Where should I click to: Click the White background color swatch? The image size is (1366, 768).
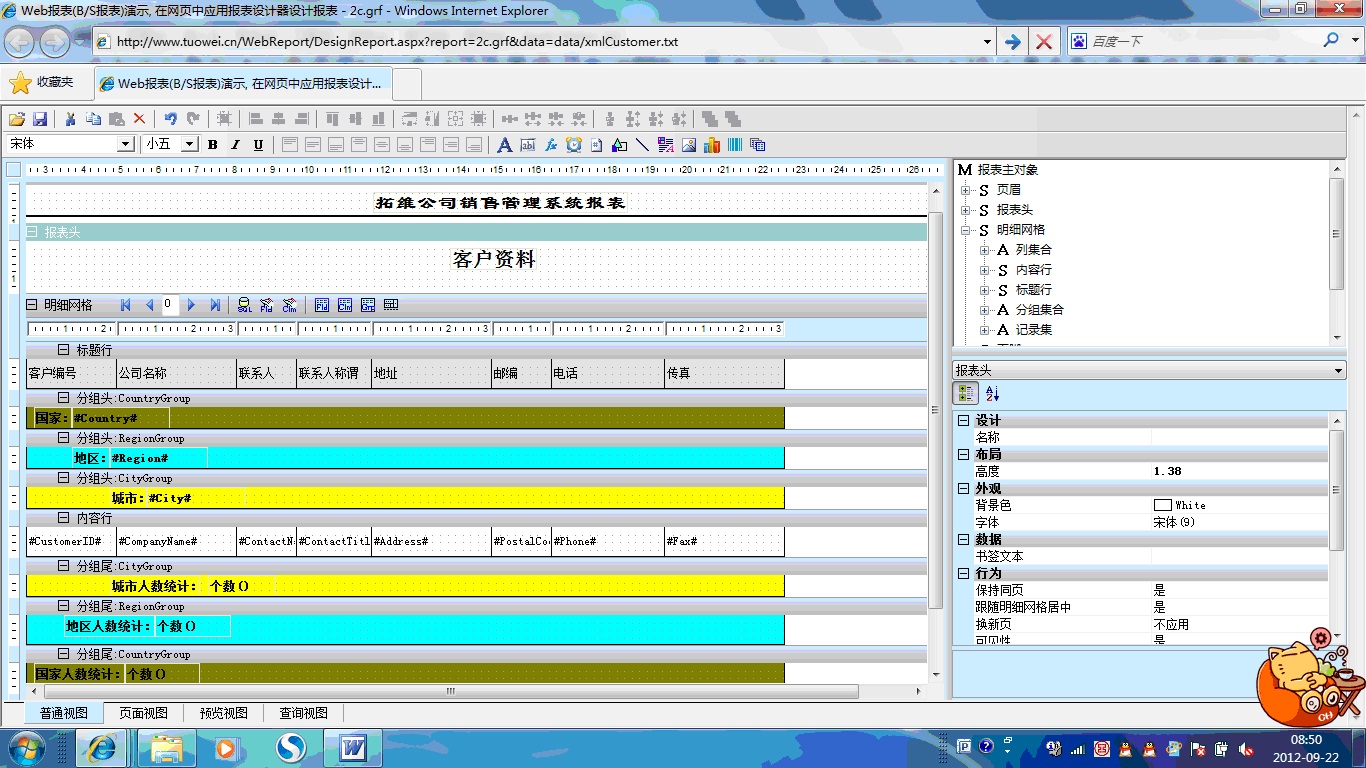click(1162, 505)
